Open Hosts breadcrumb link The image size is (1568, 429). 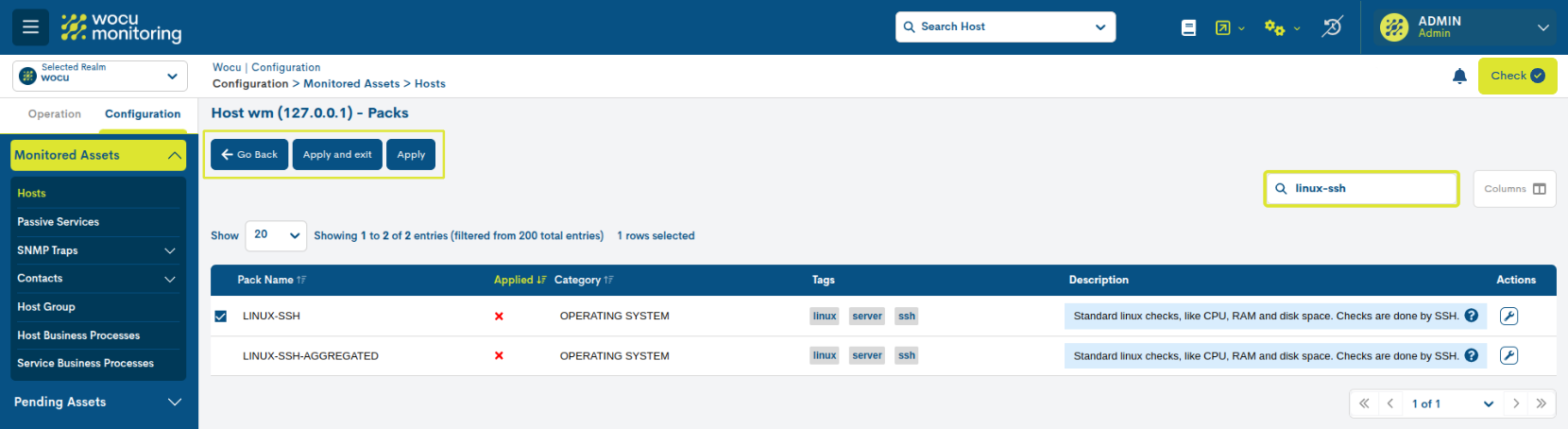[x=430, y=84]
